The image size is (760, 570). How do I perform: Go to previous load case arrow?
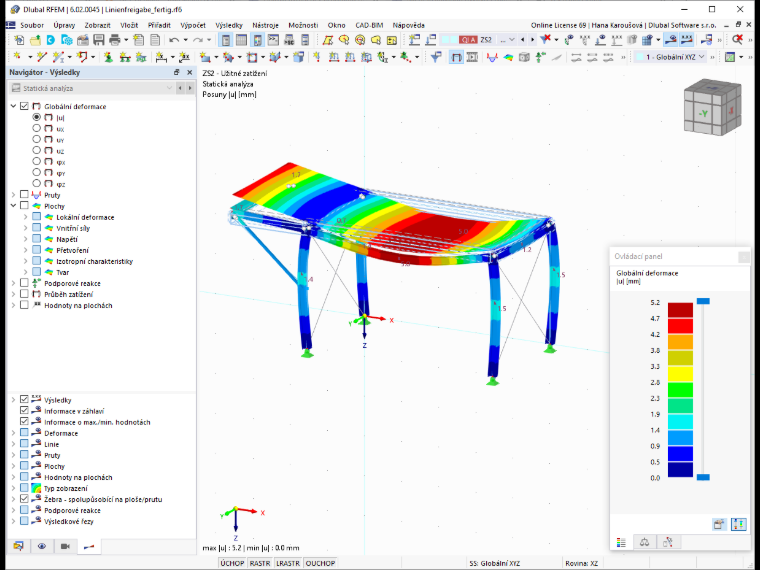pyautogui.click(x=522, y=40)
